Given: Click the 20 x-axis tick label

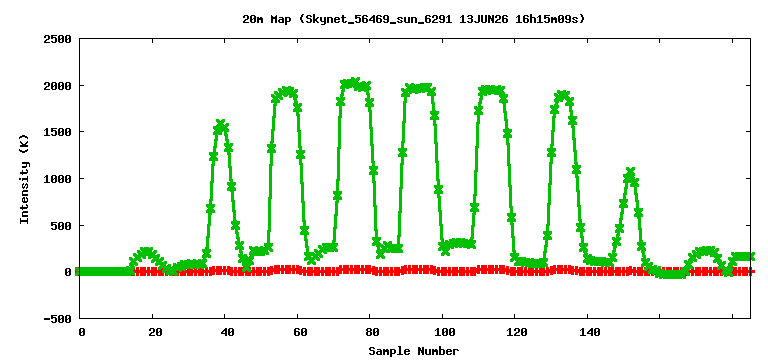Looking at the screenshot, I should (x=153, y=333).
